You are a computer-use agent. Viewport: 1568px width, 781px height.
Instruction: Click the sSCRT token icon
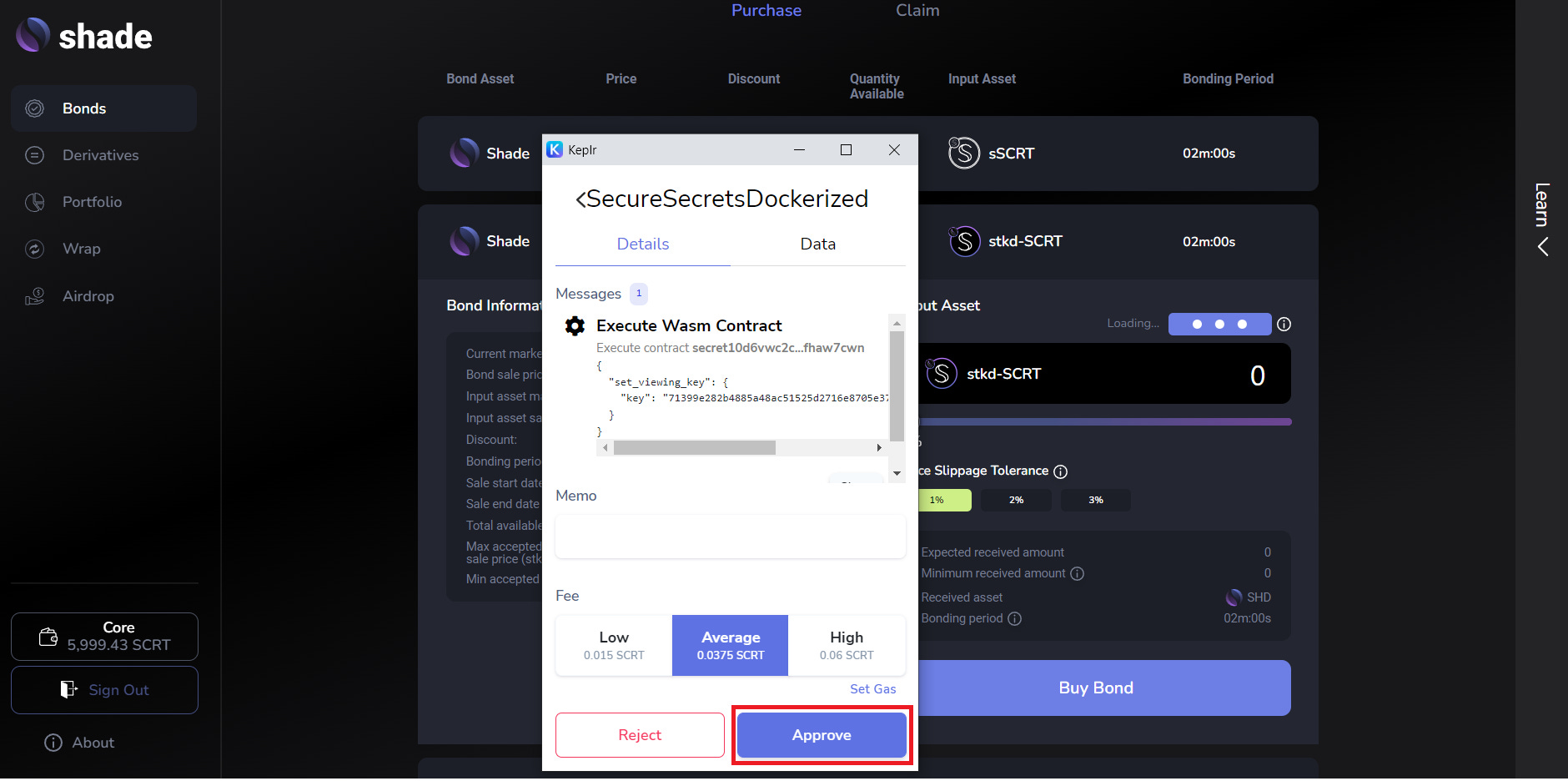pos(964,153)
